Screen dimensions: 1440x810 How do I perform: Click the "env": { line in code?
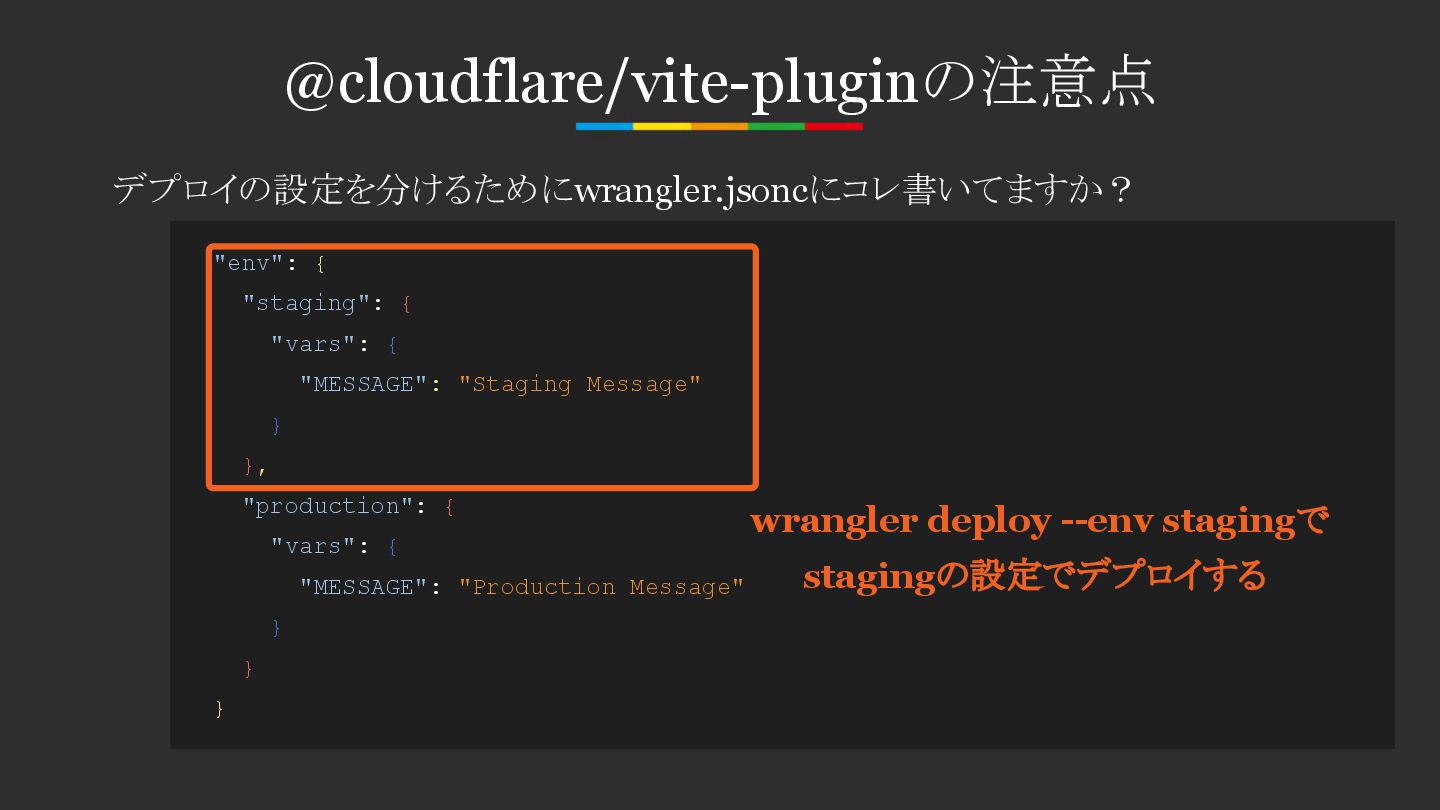coord(270,264)
